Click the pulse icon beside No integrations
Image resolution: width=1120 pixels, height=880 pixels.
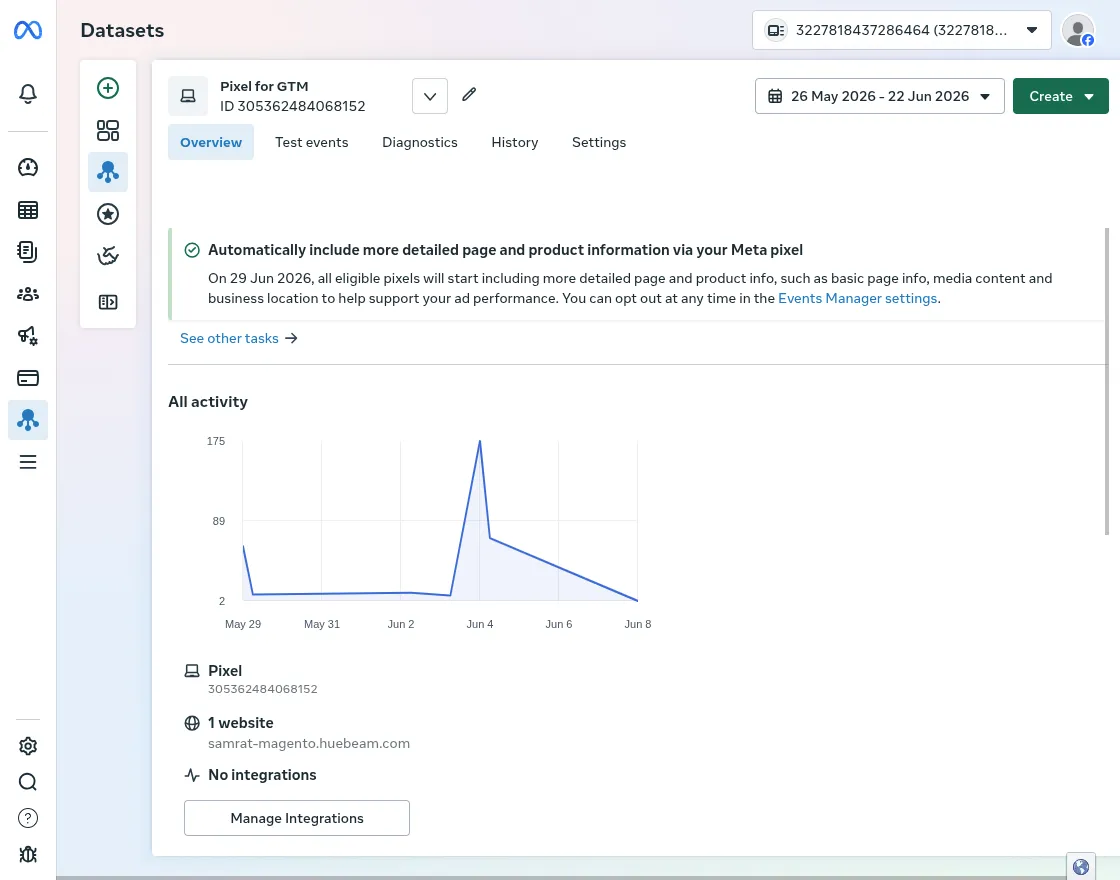tap(191, 775)
